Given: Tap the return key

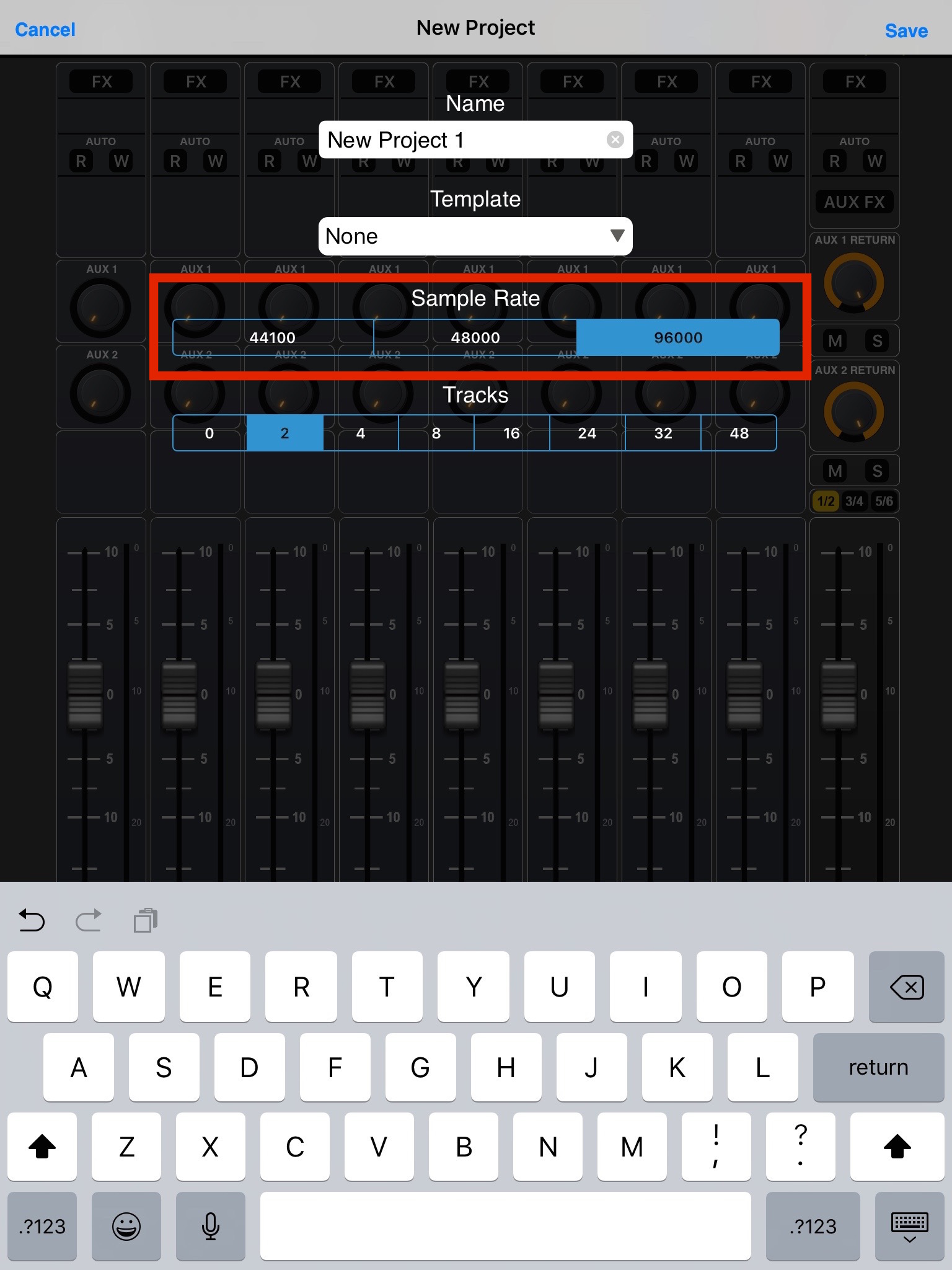Looking at the screenshot, I should coord(878,1067).
